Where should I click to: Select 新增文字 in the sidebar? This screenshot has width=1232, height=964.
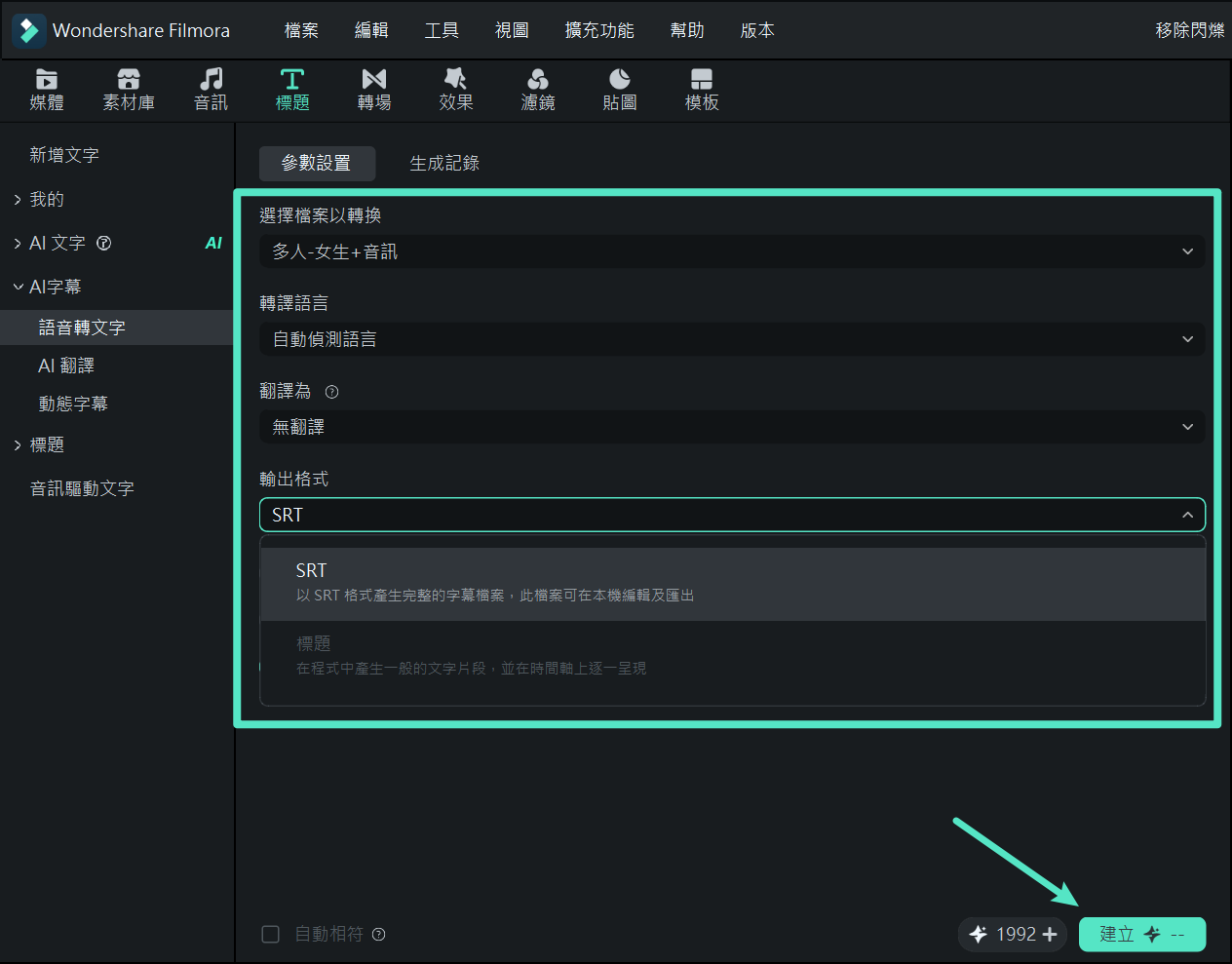pyautogui.click(x=64, y=155)
